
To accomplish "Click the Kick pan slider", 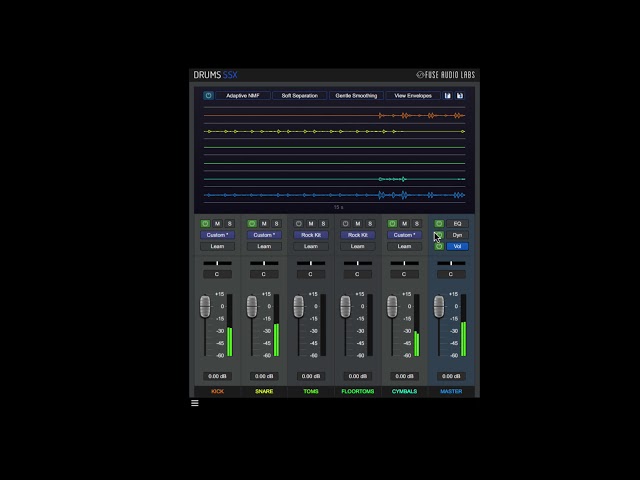I will pos(218,263).
